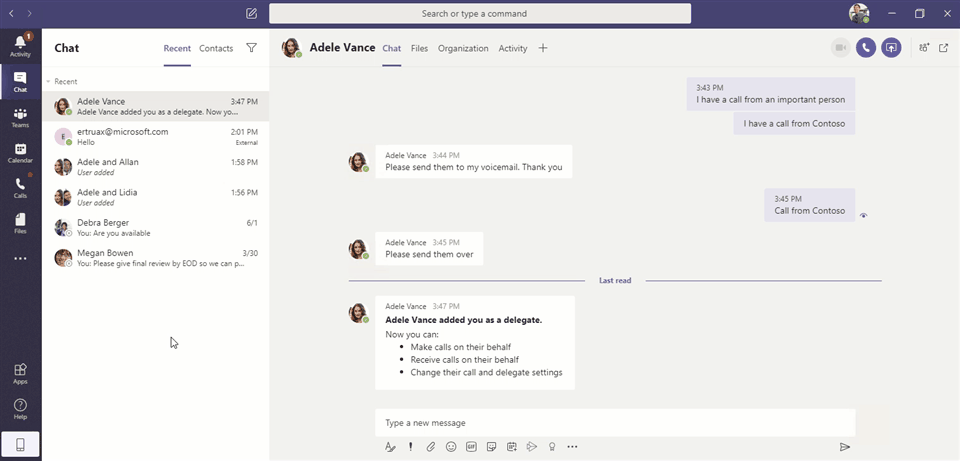Open the Files section in sidebar
This screenshot has height=461, width=960.
coord(20,223)
